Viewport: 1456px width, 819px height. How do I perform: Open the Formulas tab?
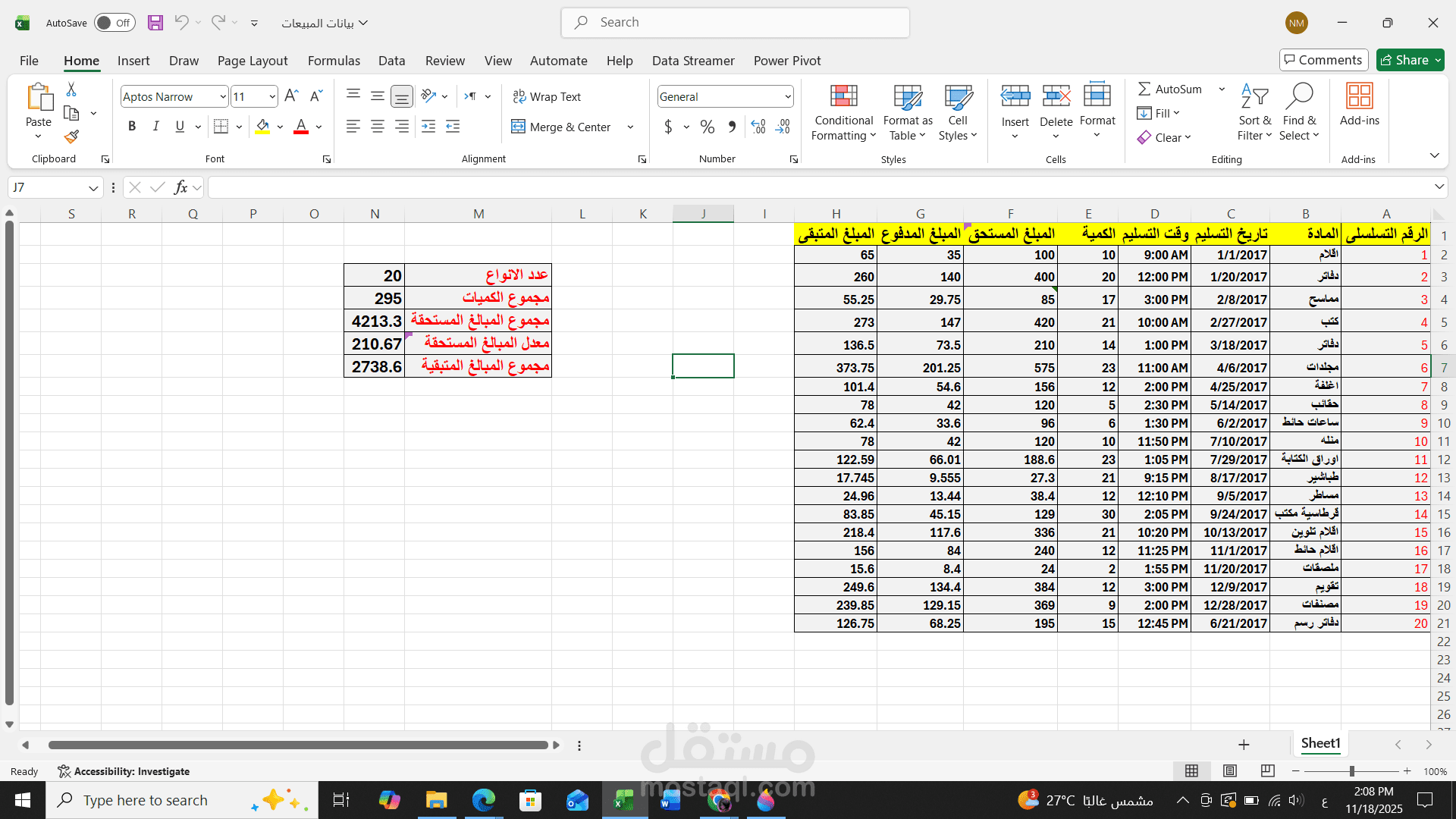coord(334,61)
